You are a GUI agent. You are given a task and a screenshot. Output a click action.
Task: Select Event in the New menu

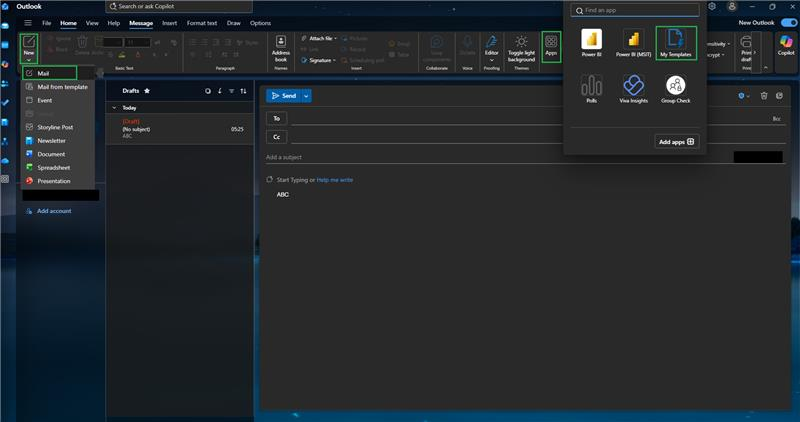click(x=58, y=101)
